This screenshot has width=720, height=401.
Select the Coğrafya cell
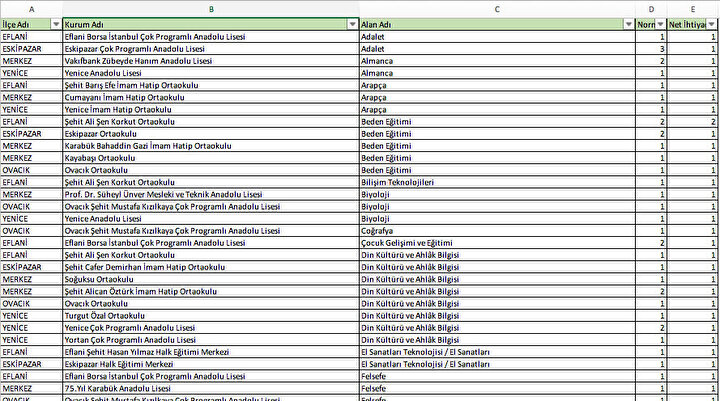pyautogui.click(x=378, y=230)
